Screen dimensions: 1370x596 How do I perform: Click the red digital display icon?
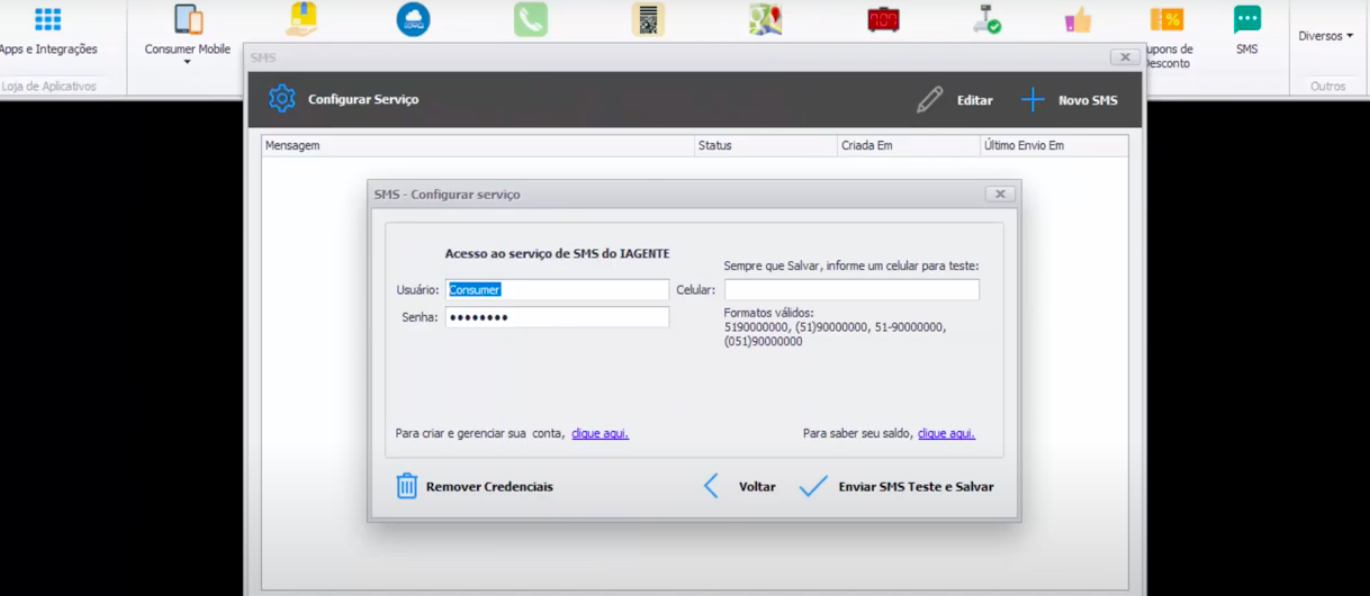883,20
